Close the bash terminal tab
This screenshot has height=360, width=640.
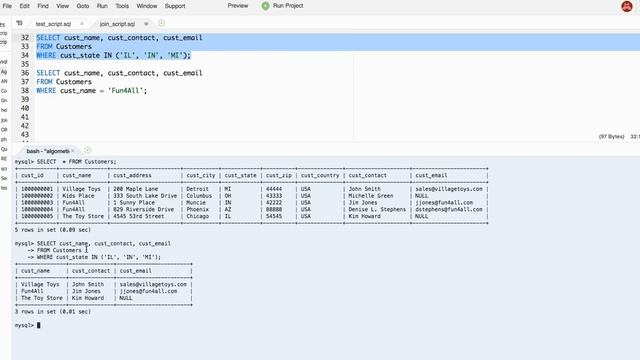tap(73, 151)
